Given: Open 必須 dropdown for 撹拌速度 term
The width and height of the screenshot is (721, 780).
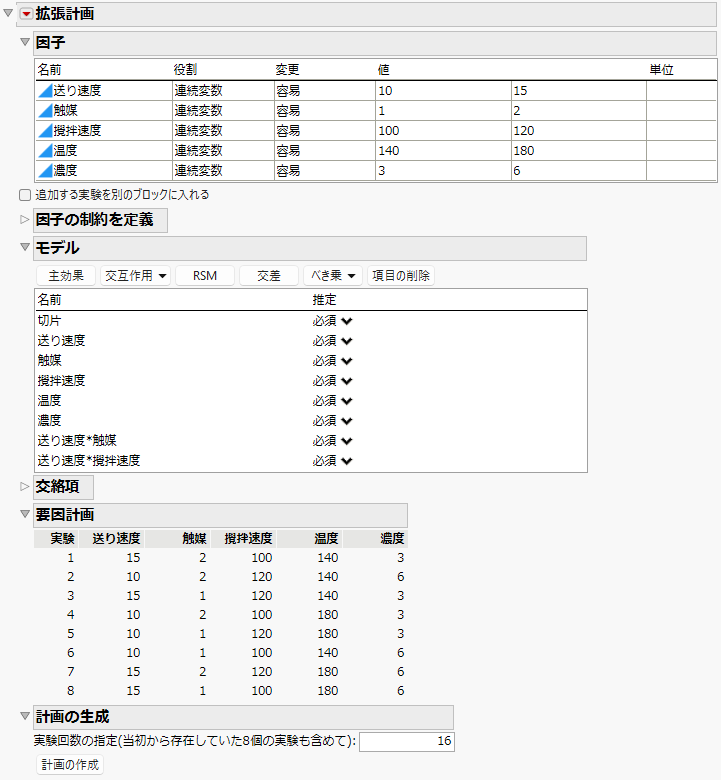Looking at the screenshot, I should [x=332, y=381].
